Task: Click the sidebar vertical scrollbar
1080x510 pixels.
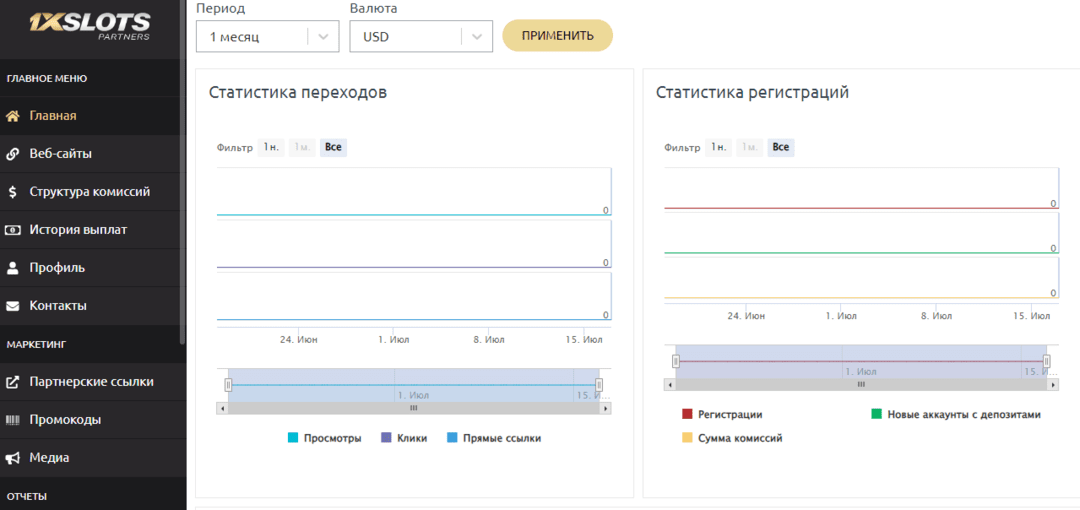Action: [183, 172]
